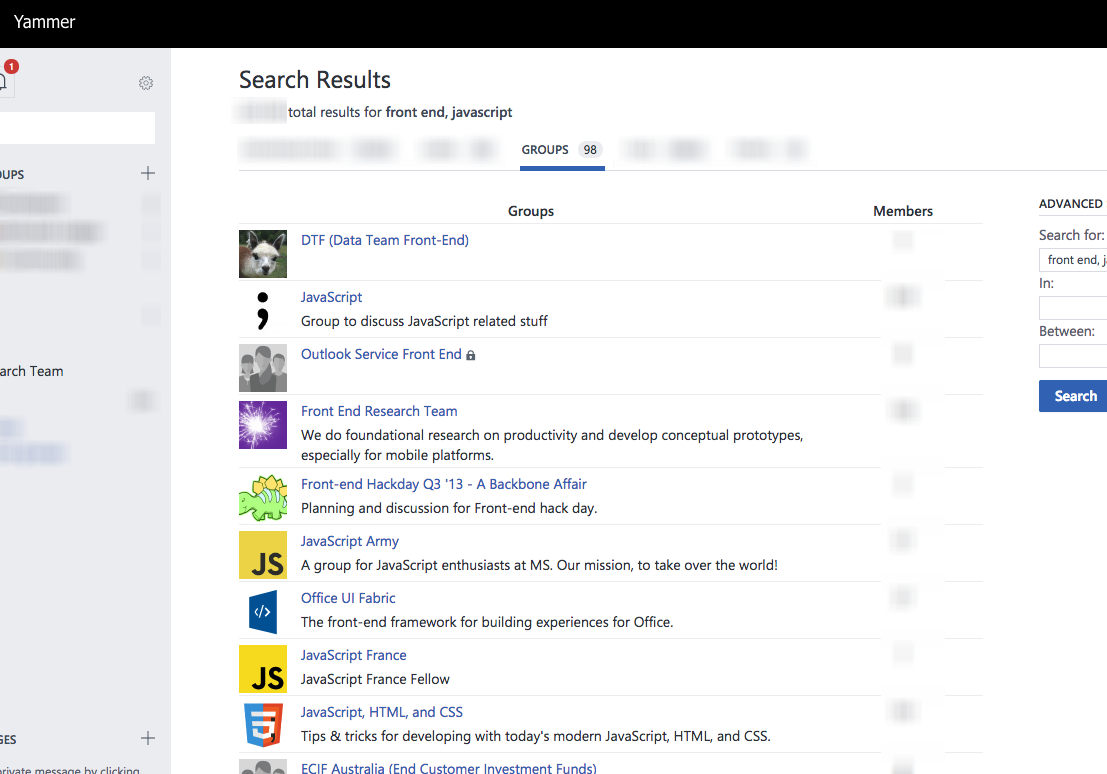Click the Members column header

(902, 211)
